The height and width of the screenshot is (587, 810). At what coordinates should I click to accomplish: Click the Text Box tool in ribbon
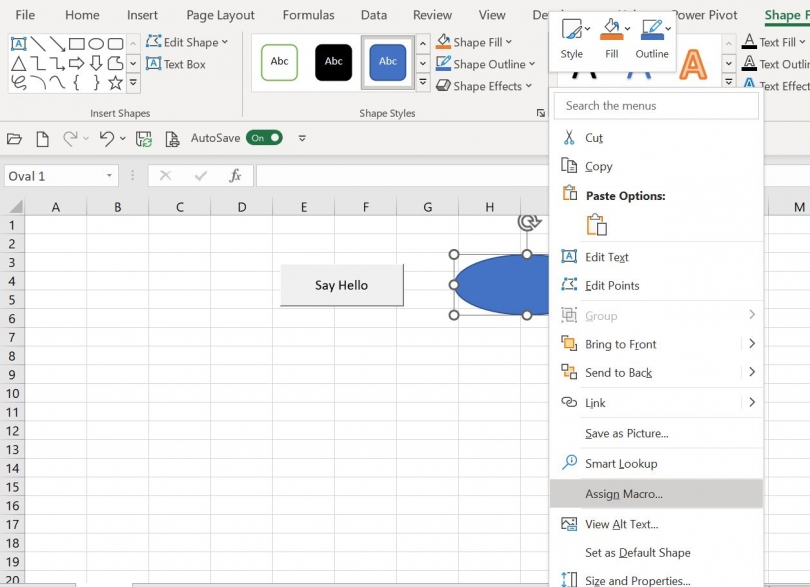click(x=176, y=64)
